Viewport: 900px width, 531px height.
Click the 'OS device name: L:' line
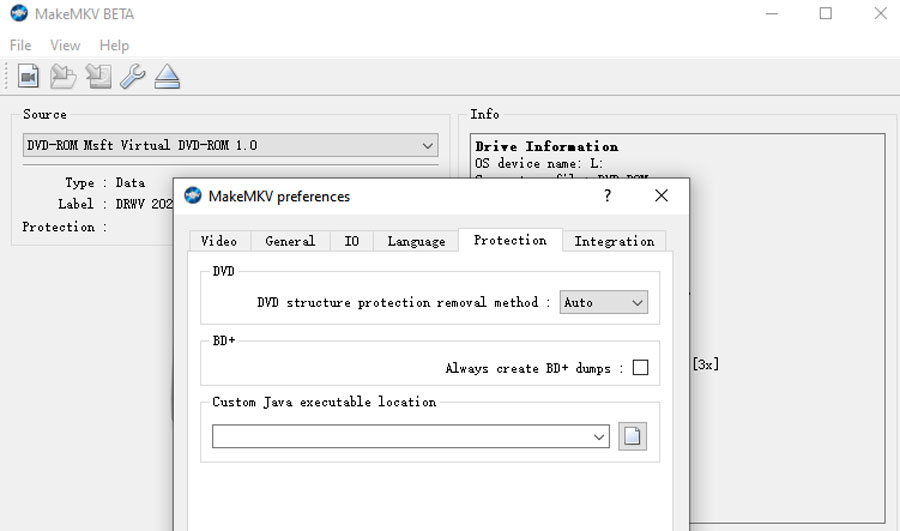point(538,164)
